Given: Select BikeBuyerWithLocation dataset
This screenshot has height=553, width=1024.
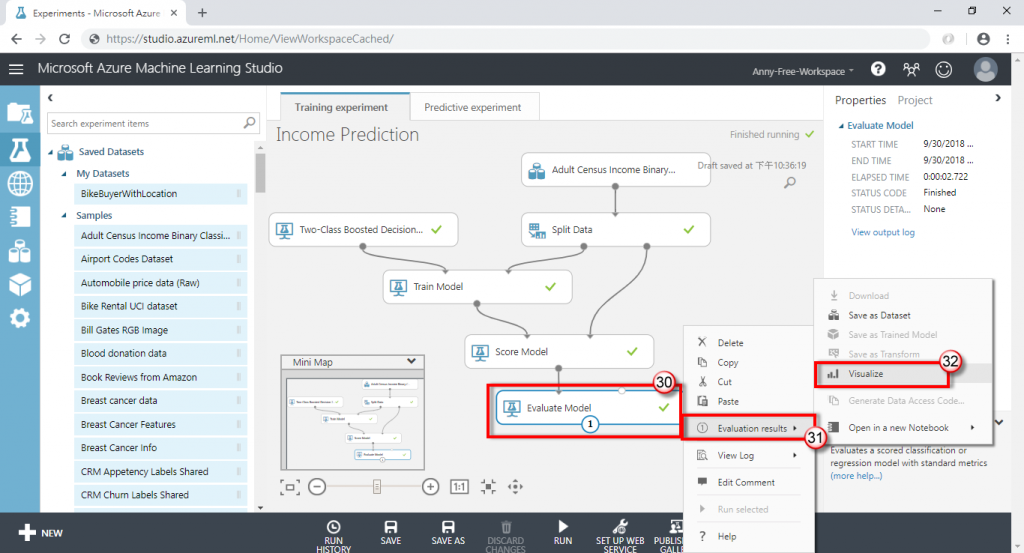Looking at the screenshot, I should [x=161, y=194].
